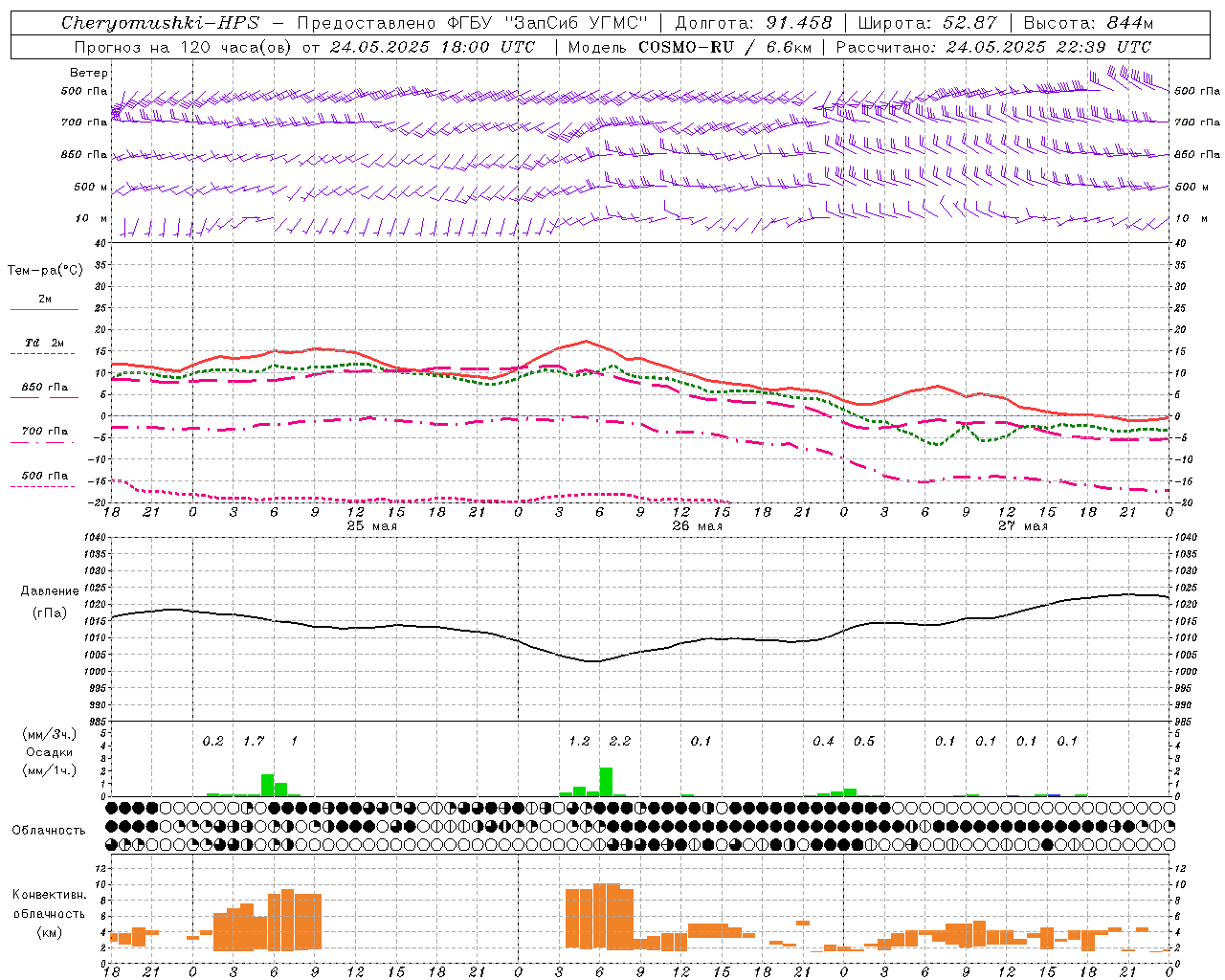
Task: Click the Конвективн. label of convective cloud chart
Action: coord(49,894)
